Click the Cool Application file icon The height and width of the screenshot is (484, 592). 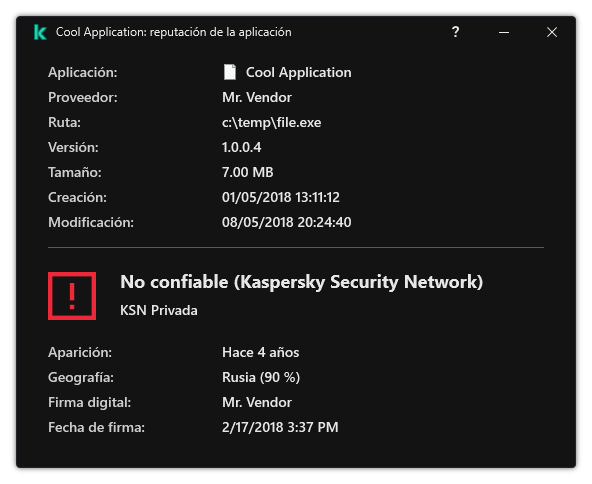click(x=230, y=72)
